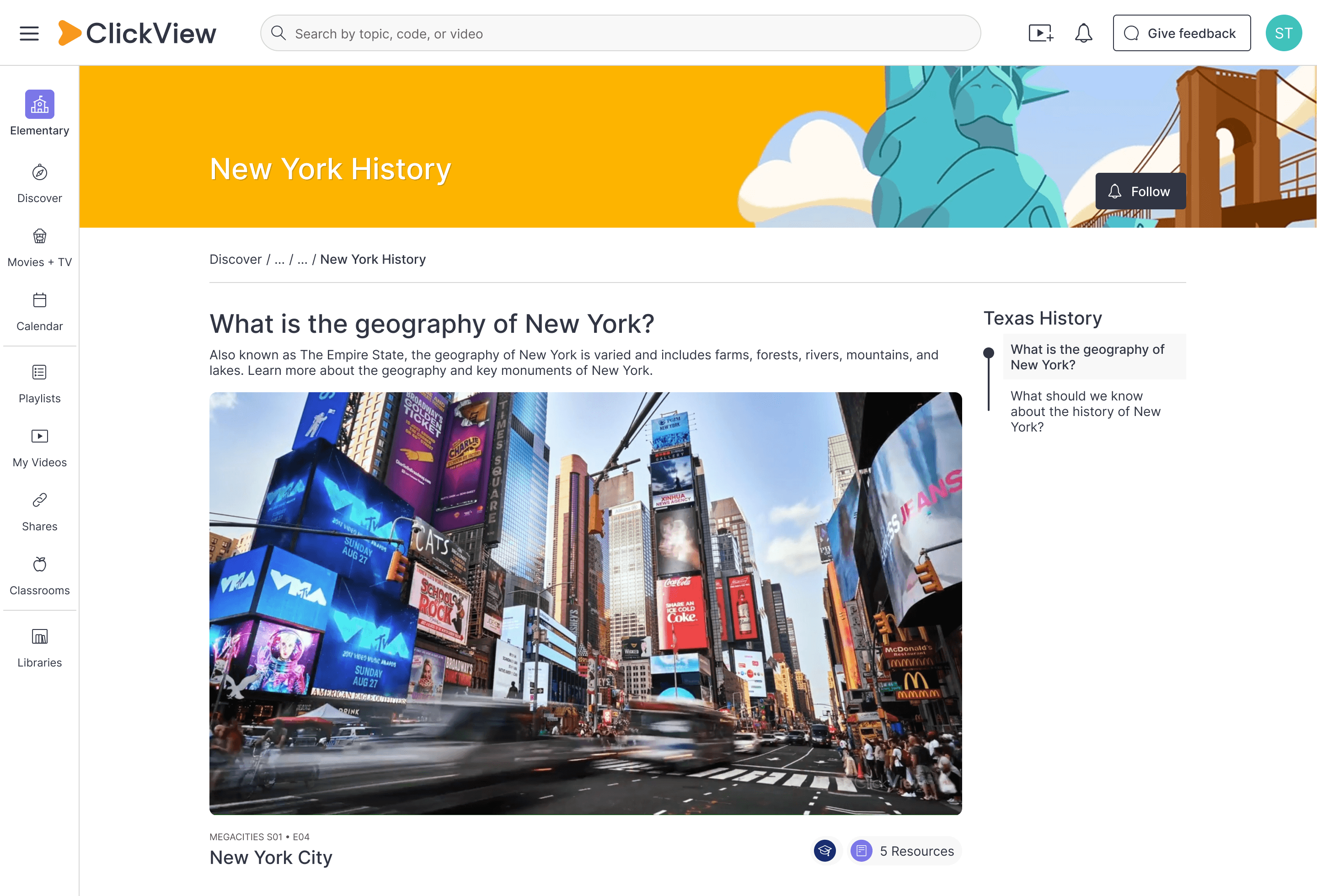Open My Videos in the sidebar
The width and height of the screenshot is (1317, 896).
40,448
